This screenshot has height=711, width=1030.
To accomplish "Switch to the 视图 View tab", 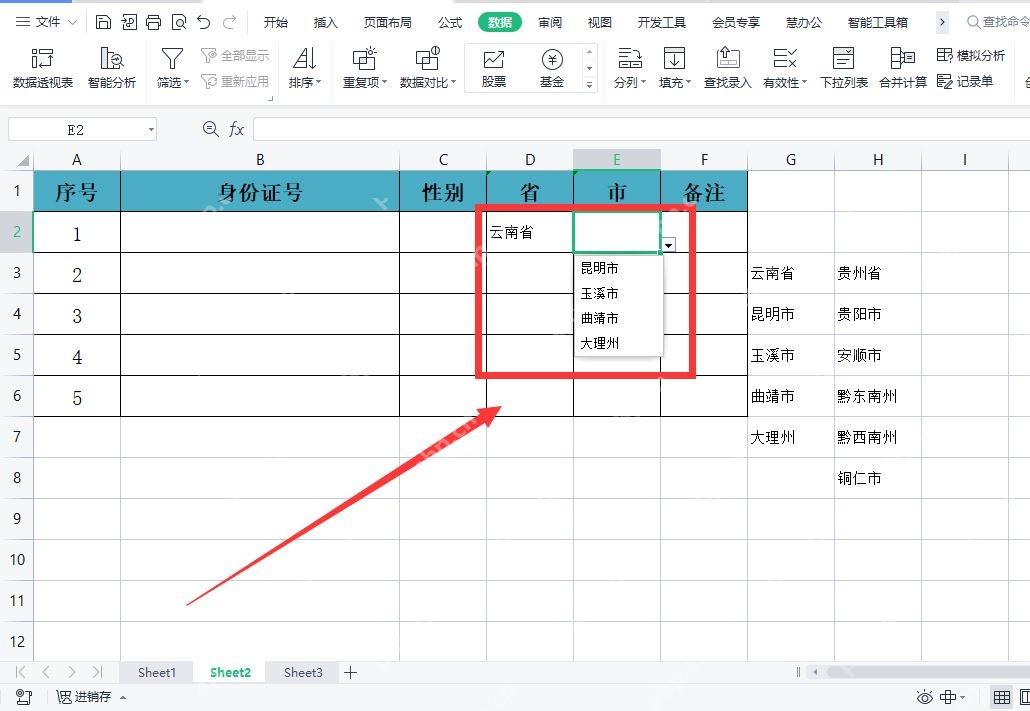I will (599, 22).
